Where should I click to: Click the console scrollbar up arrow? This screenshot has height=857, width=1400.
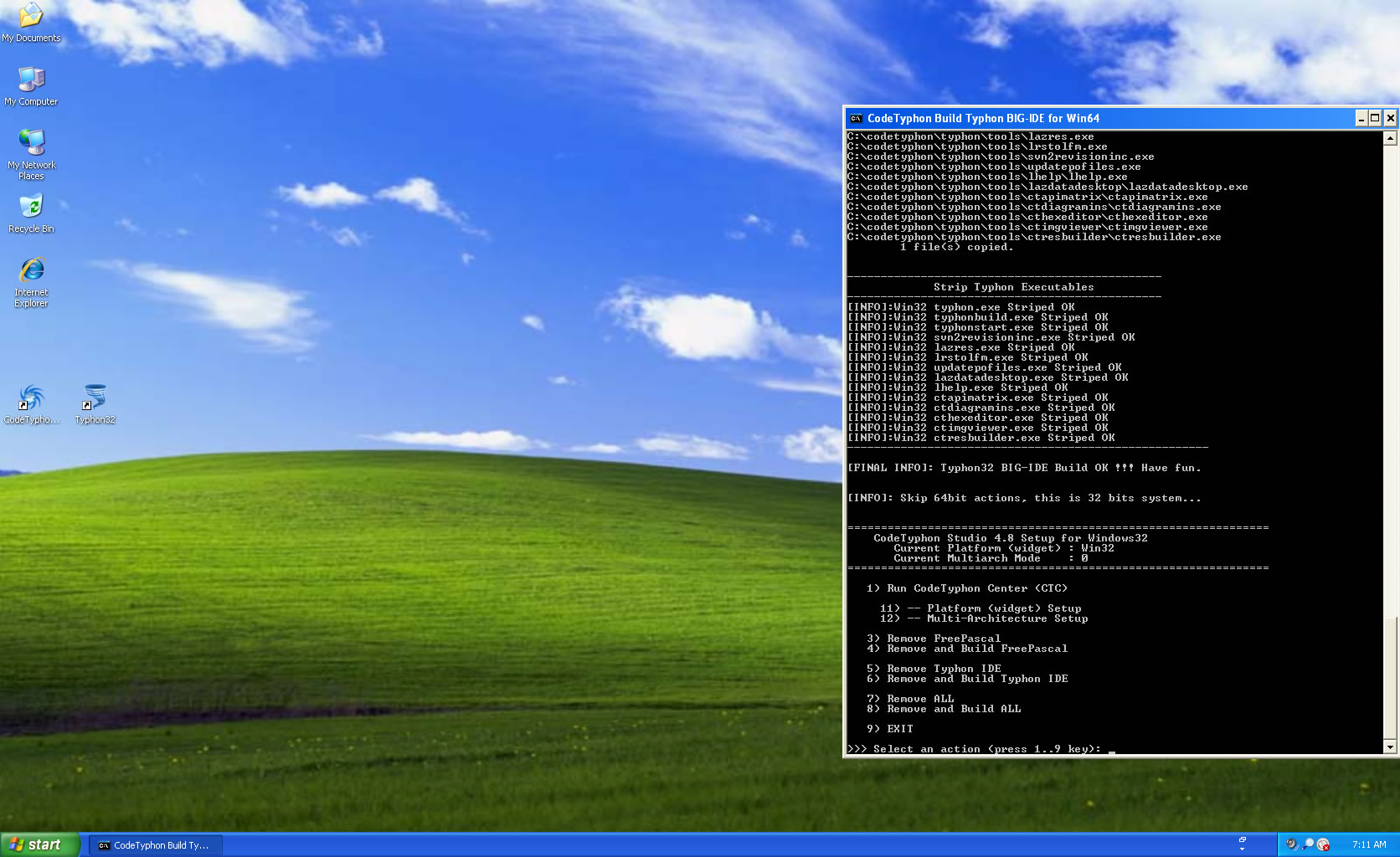pyautogui.click(x=1390, y=138)
